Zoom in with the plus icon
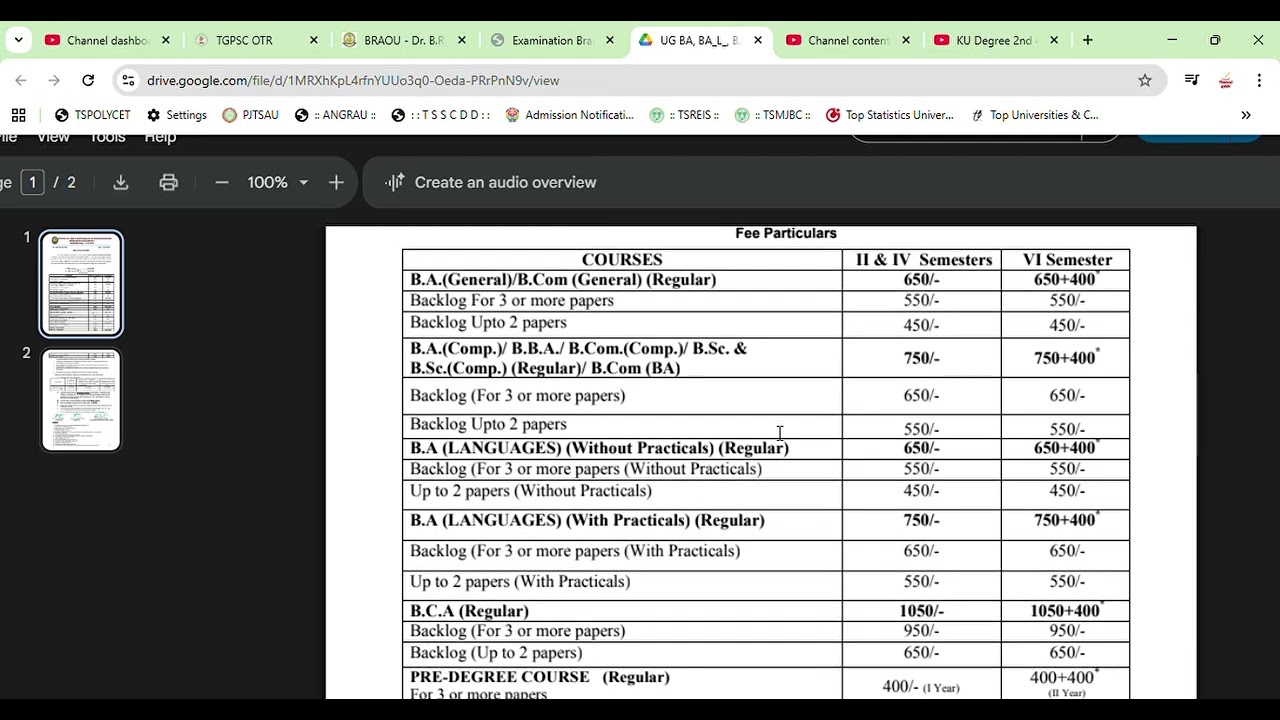 point(336,182)
